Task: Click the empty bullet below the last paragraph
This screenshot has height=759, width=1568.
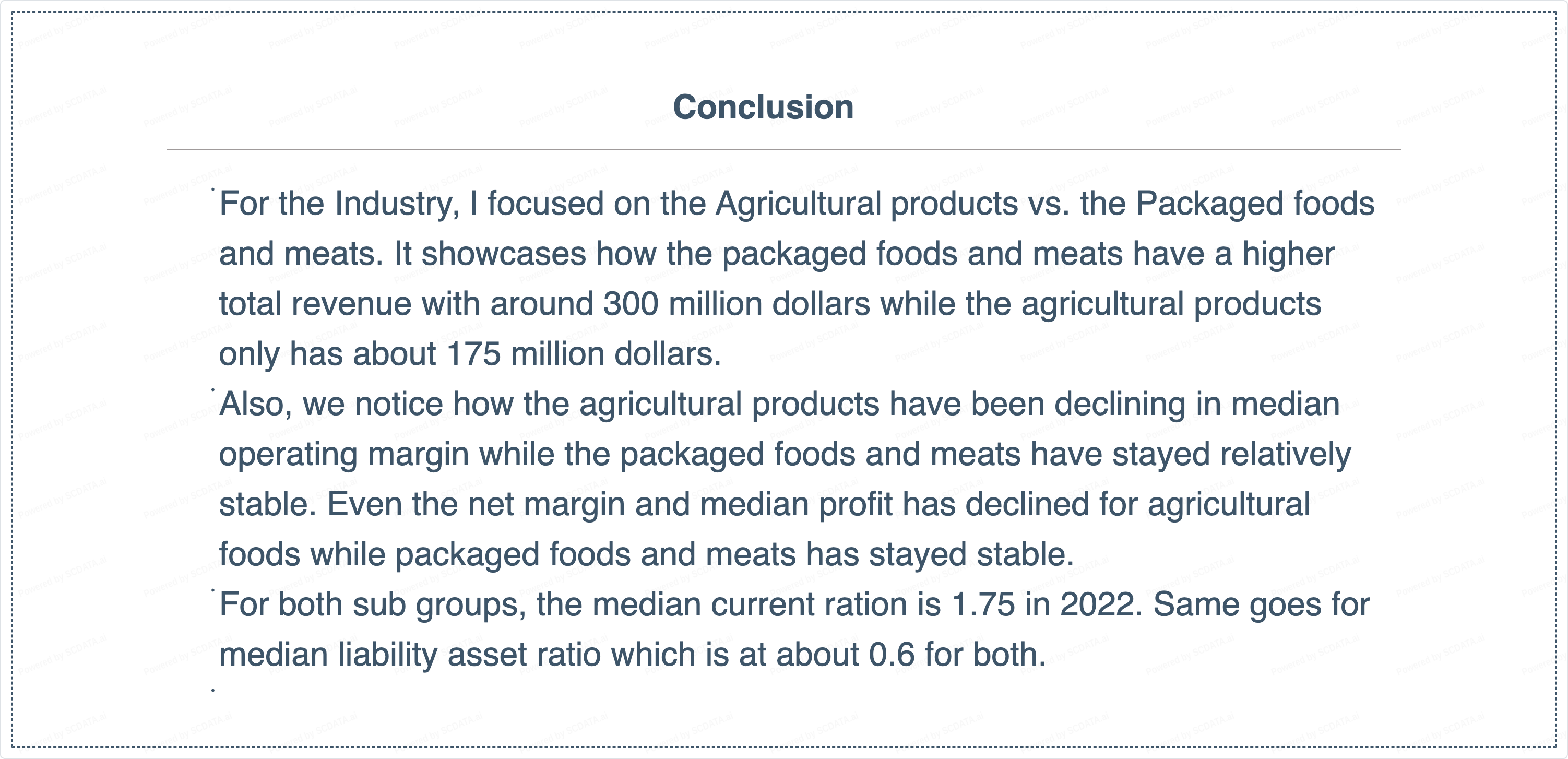Action: click(x=213, y=690)
